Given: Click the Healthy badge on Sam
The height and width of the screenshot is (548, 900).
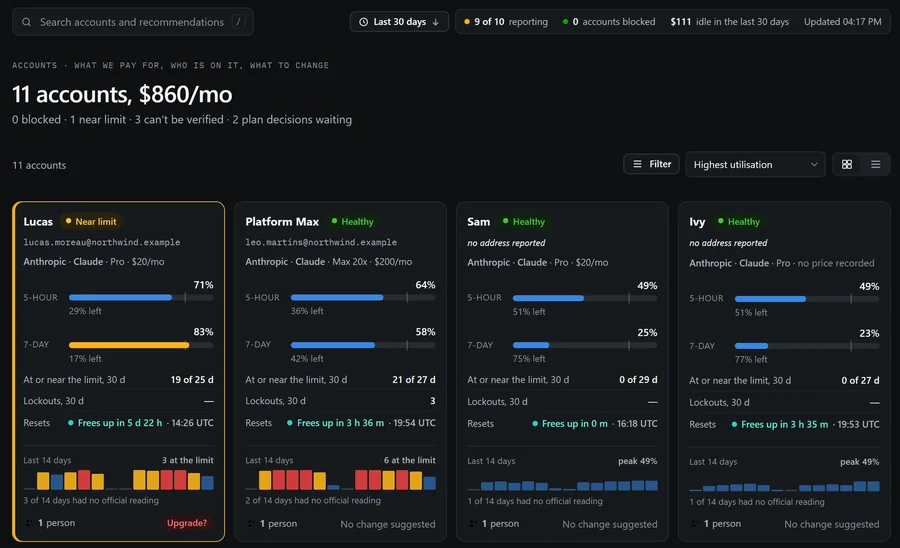Looking at the screenshot, I should [x=523, y=221].
